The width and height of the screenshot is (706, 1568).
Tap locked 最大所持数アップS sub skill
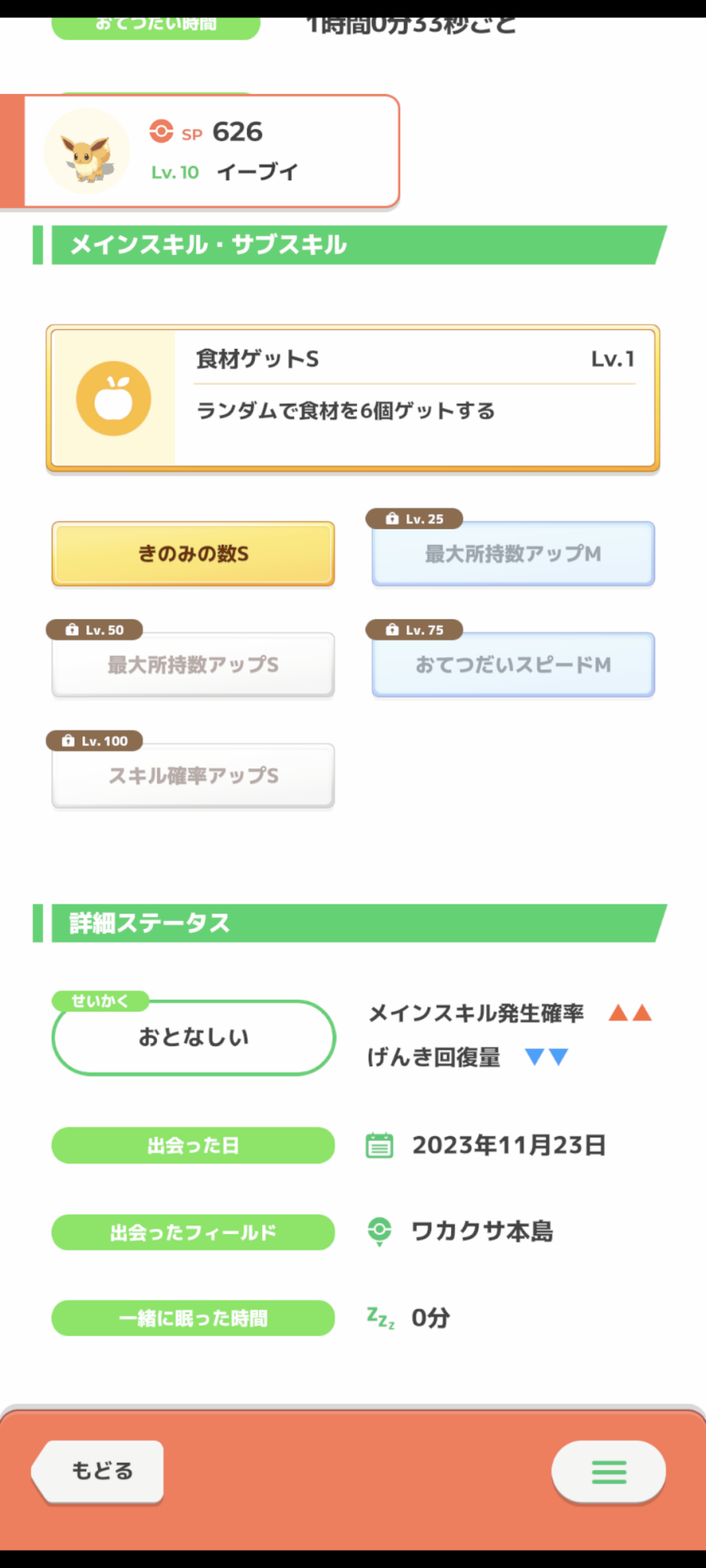coord(193,665)
